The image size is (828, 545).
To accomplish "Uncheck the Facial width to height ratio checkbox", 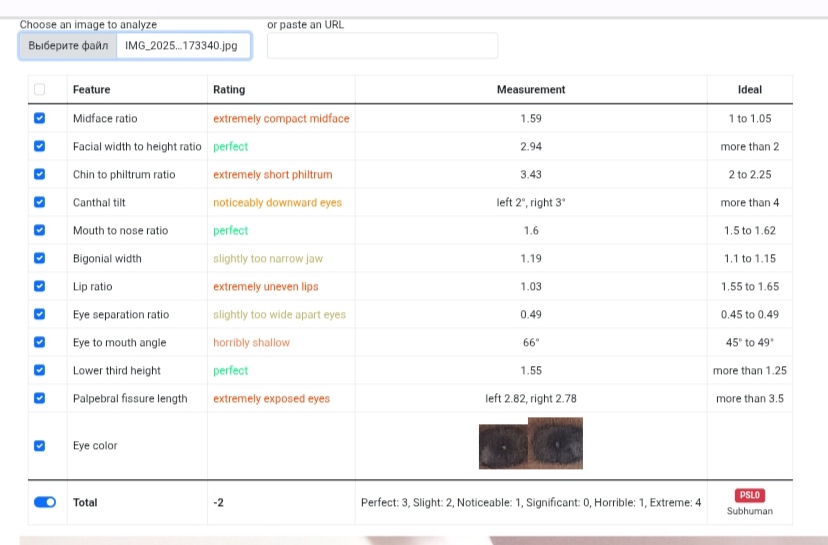I will [40, 146].
